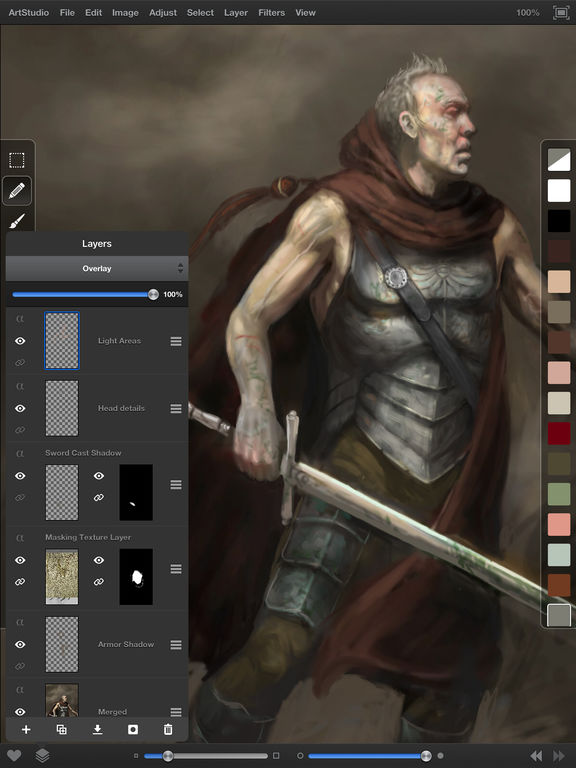Viewport: 576px width, 768px height.
Task: Merge down layer with download arrow icon
Action: click(x=97, y=729)
